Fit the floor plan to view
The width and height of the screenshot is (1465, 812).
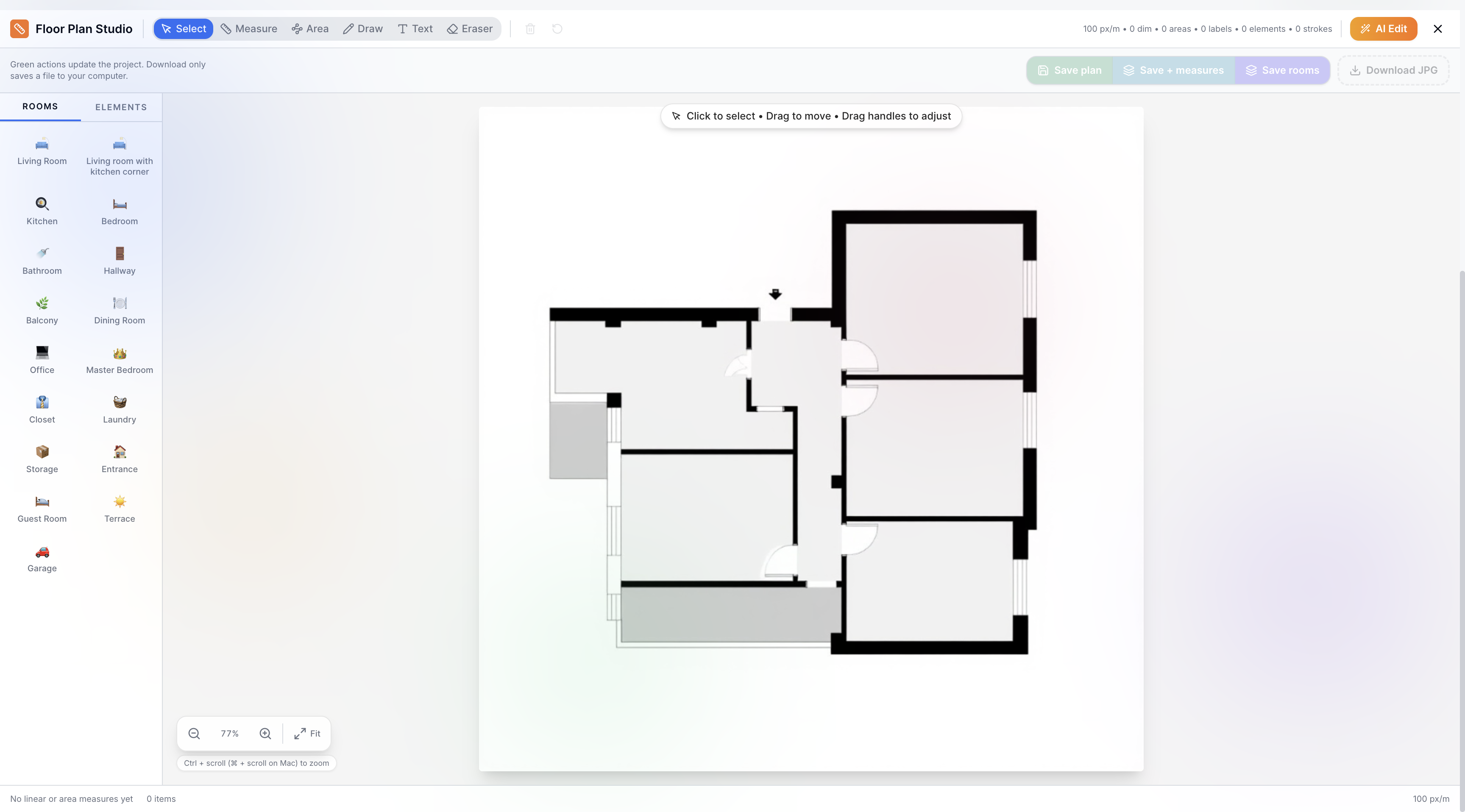pyautogui.click(x=307, y=734)
